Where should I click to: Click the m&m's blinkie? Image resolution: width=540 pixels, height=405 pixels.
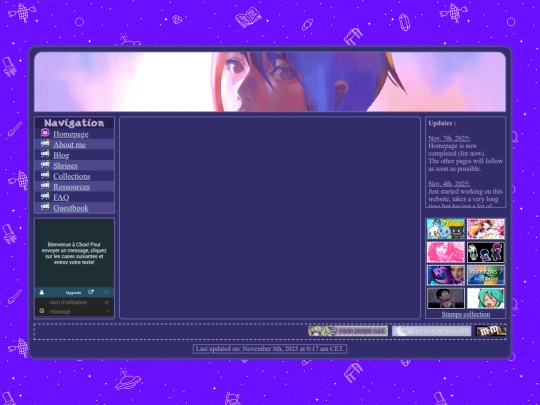[x=491, y=331]
